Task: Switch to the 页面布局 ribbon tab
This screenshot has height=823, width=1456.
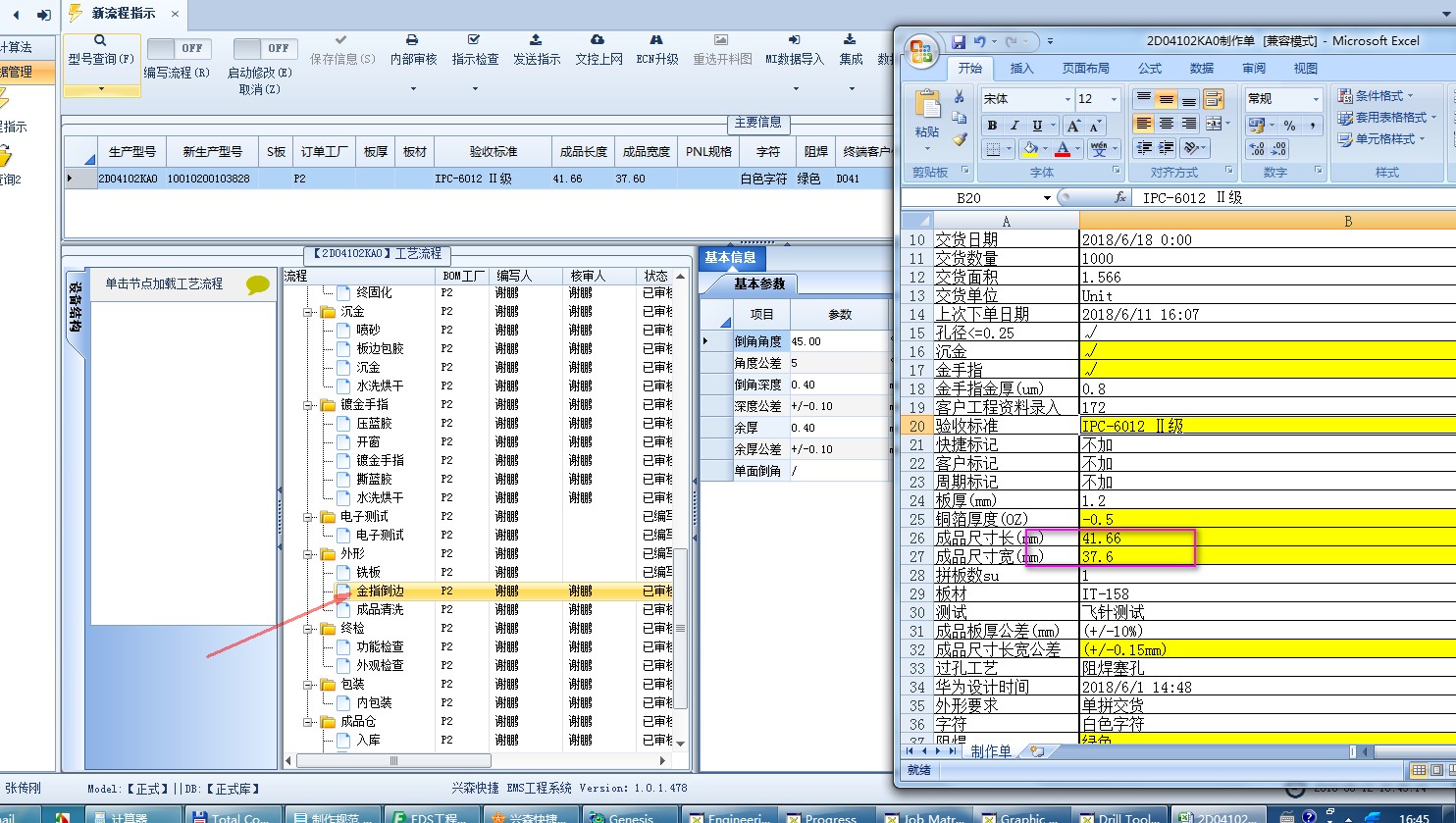Action: [1085, 69]
